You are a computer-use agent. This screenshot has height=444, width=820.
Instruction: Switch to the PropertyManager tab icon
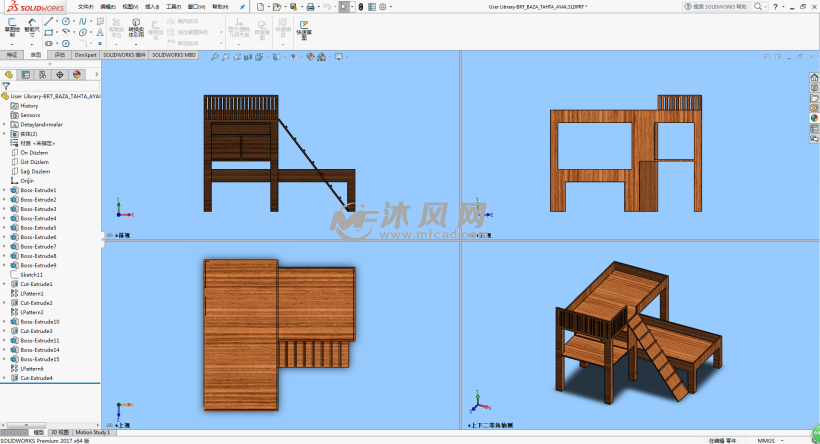(25, 74)
